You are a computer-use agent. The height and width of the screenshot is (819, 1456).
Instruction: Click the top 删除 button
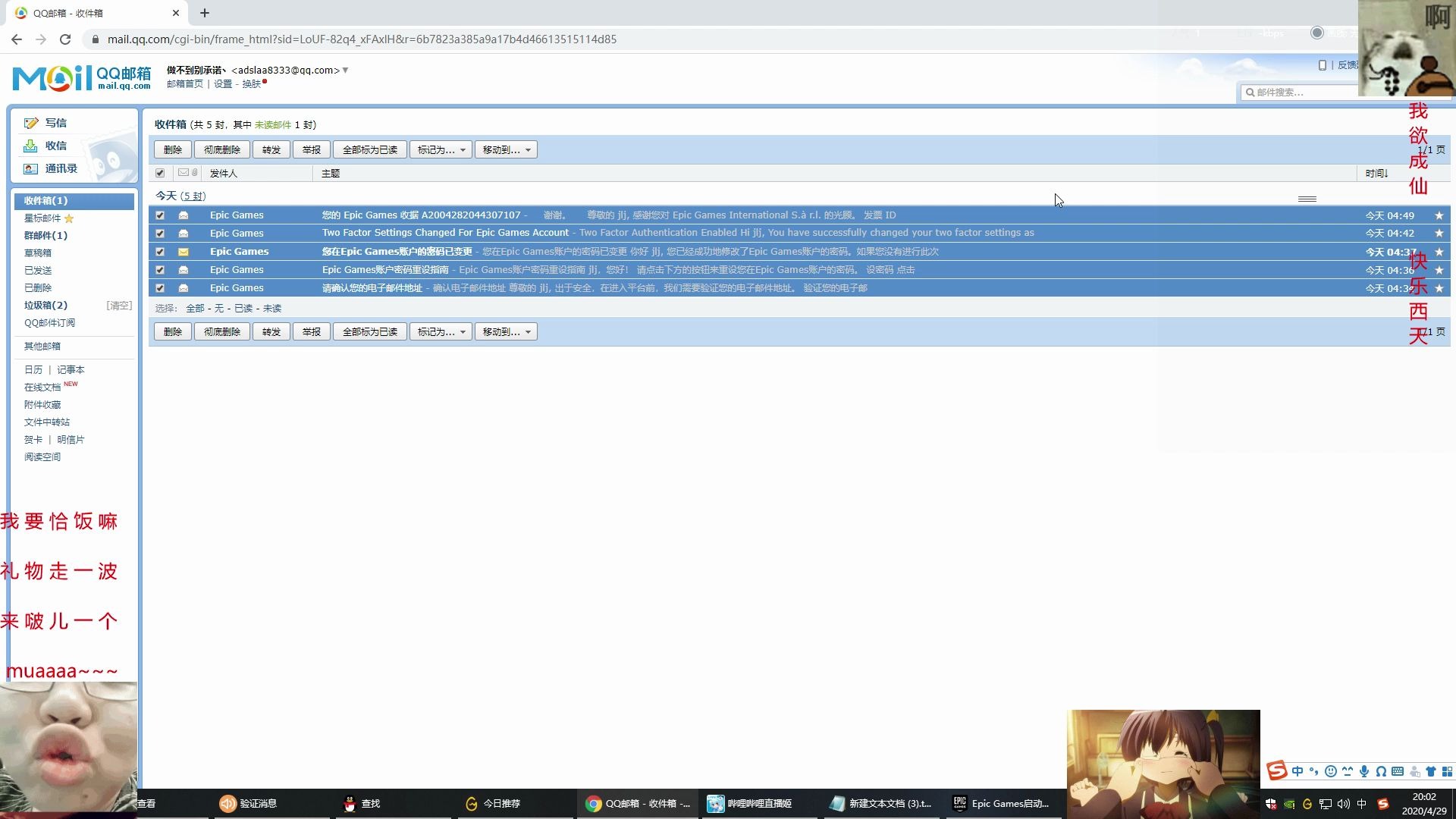click(x=173, y=149)
